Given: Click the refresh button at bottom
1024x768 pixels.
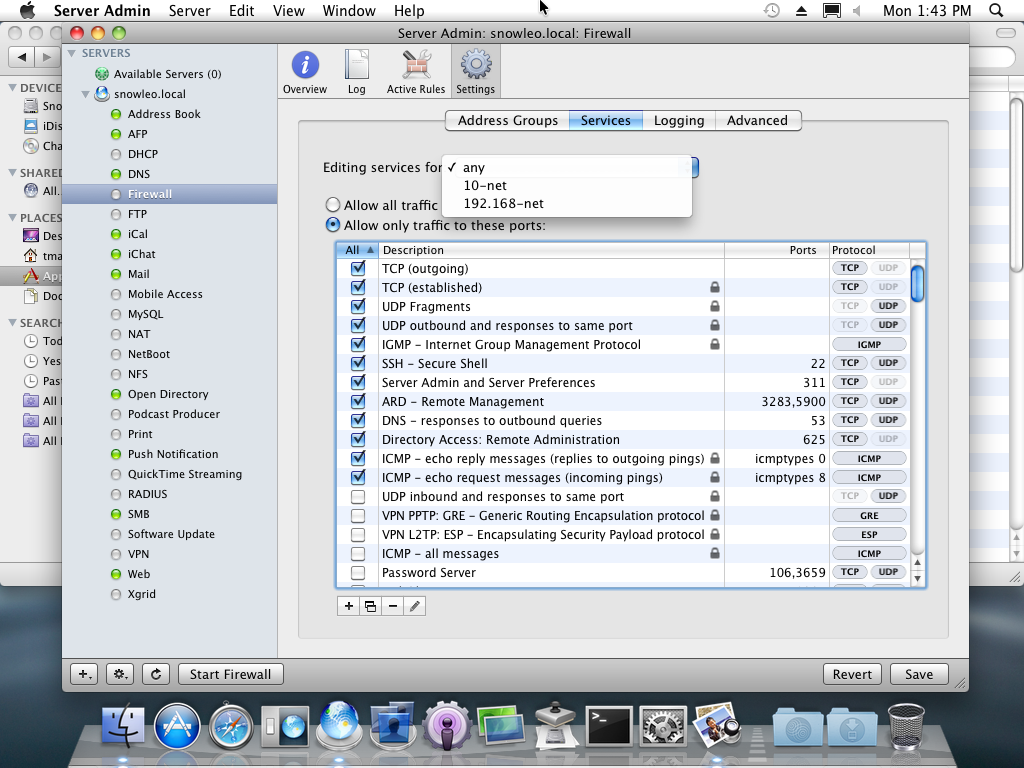Looking at the screenshot, I should click(x=156, y=674).
